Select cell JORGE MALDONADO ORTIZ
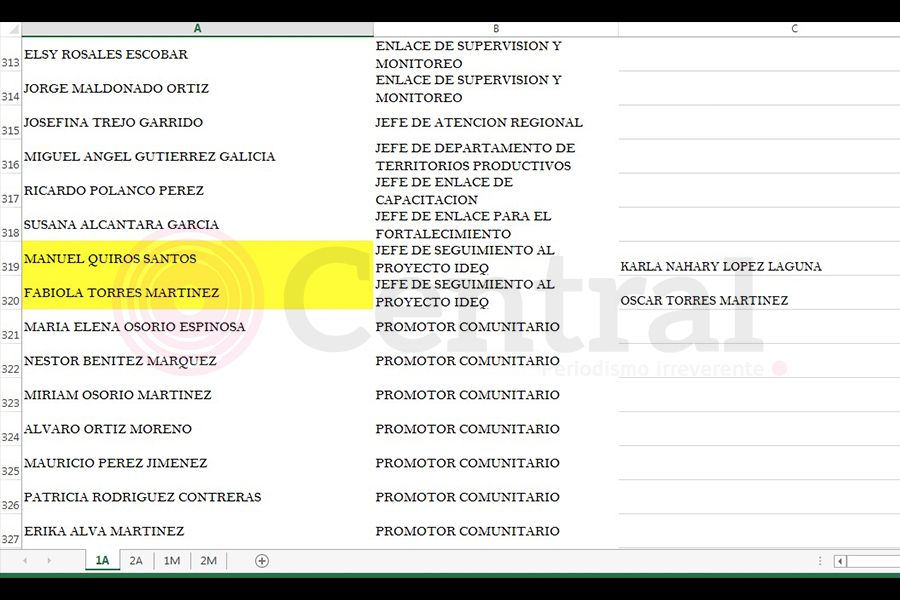The image size is (900, 600). pos(197,88)
